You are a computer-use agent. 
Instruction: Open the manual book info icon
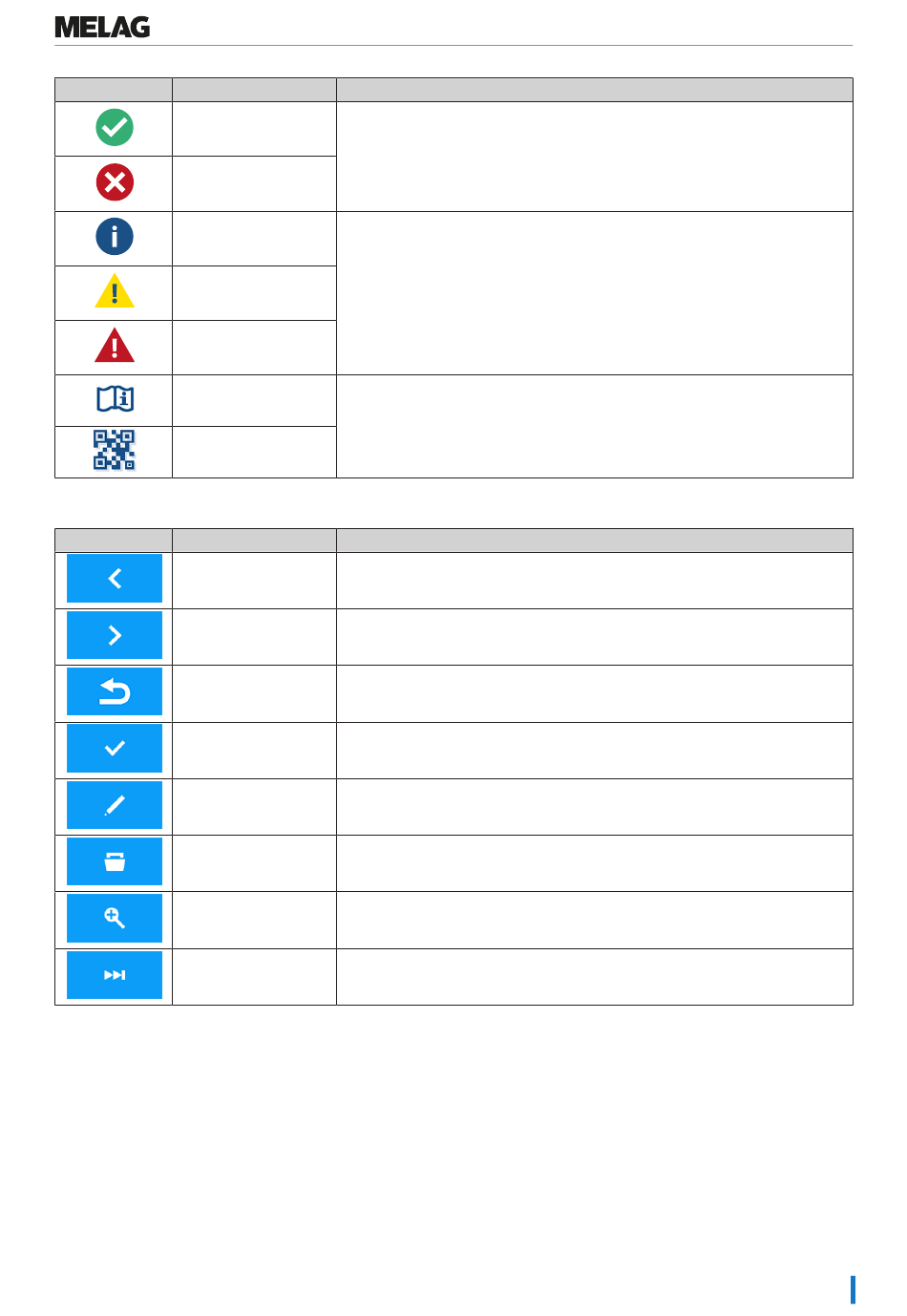115,399
